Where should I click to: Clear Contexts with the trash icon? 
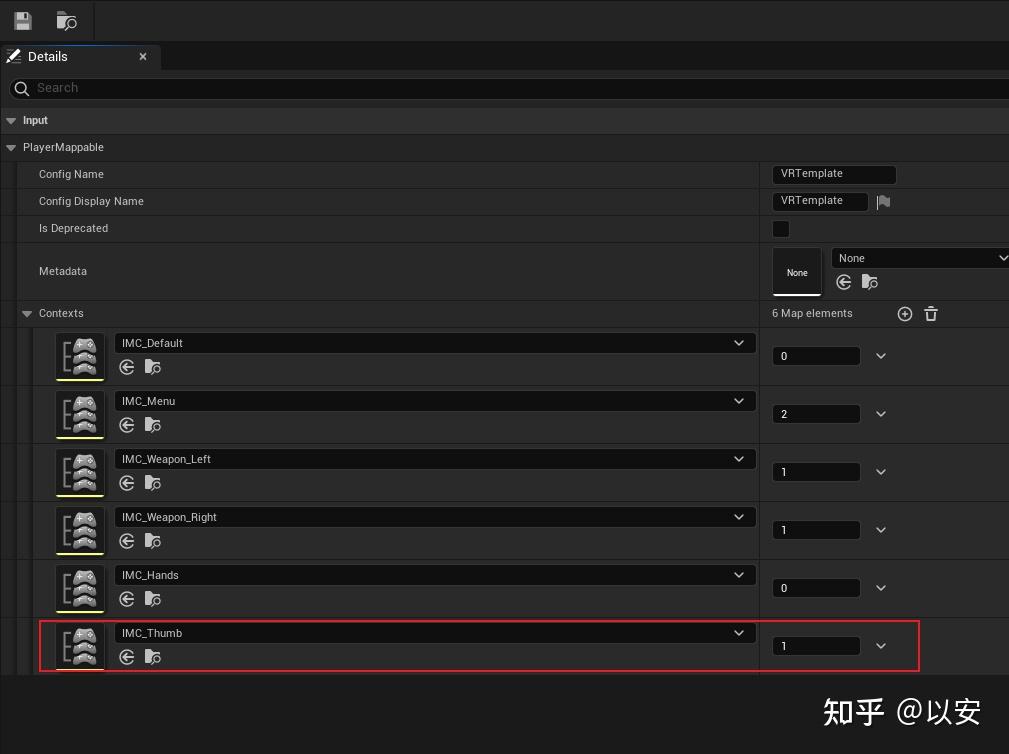(x=930, y=313)
